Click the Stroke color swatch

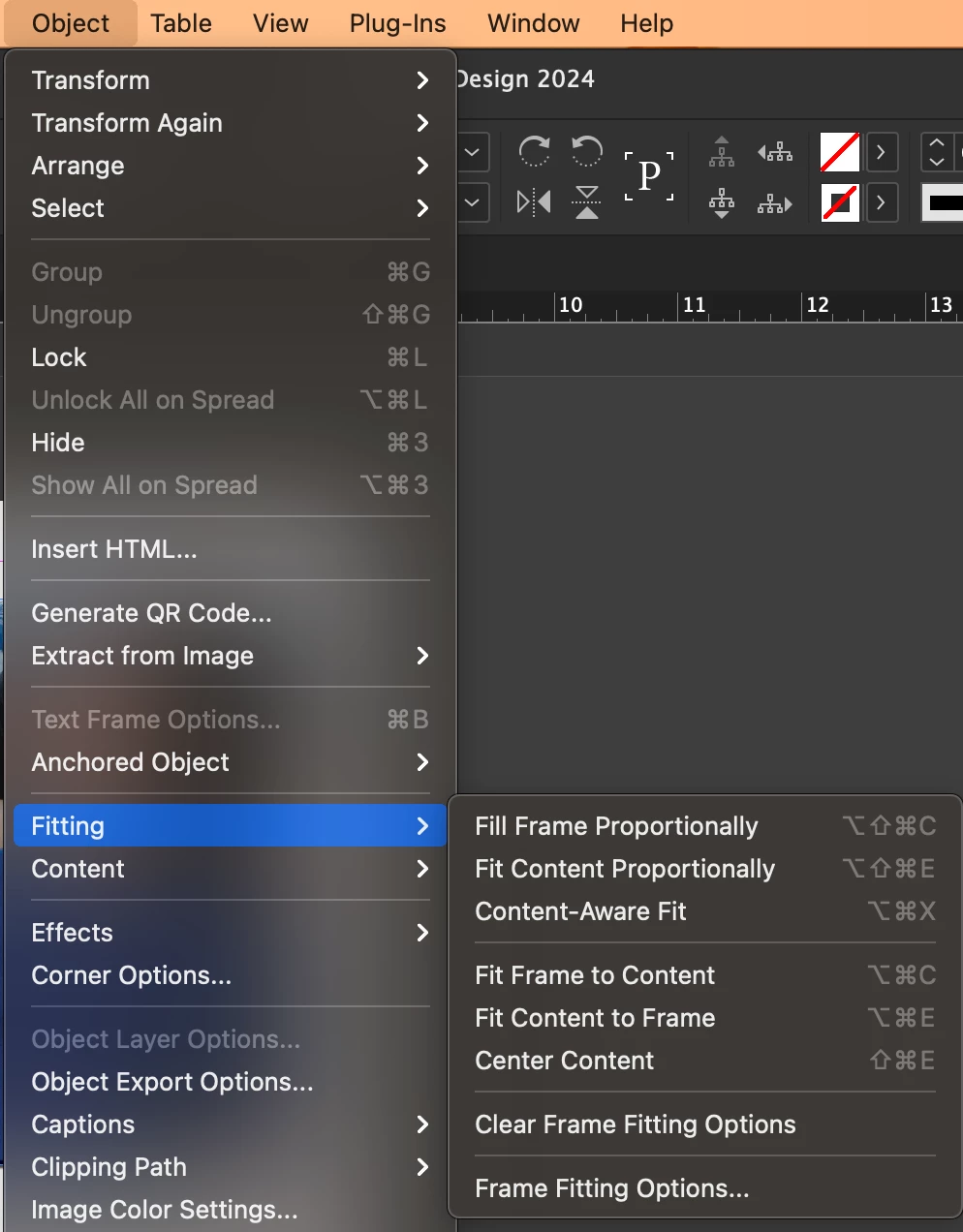coord(840,202)
